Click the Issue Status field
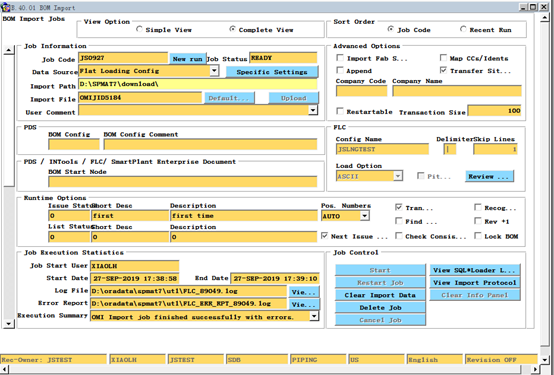 pyautogui.click(x=69, y=216)
